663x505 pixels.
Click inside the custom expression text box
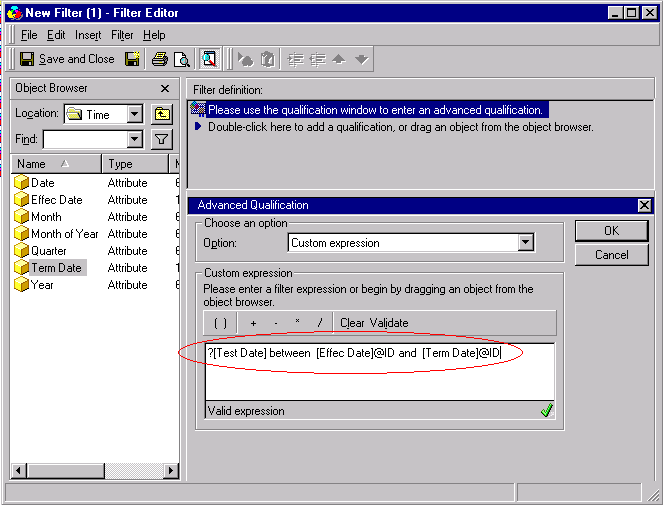[379, 372]
